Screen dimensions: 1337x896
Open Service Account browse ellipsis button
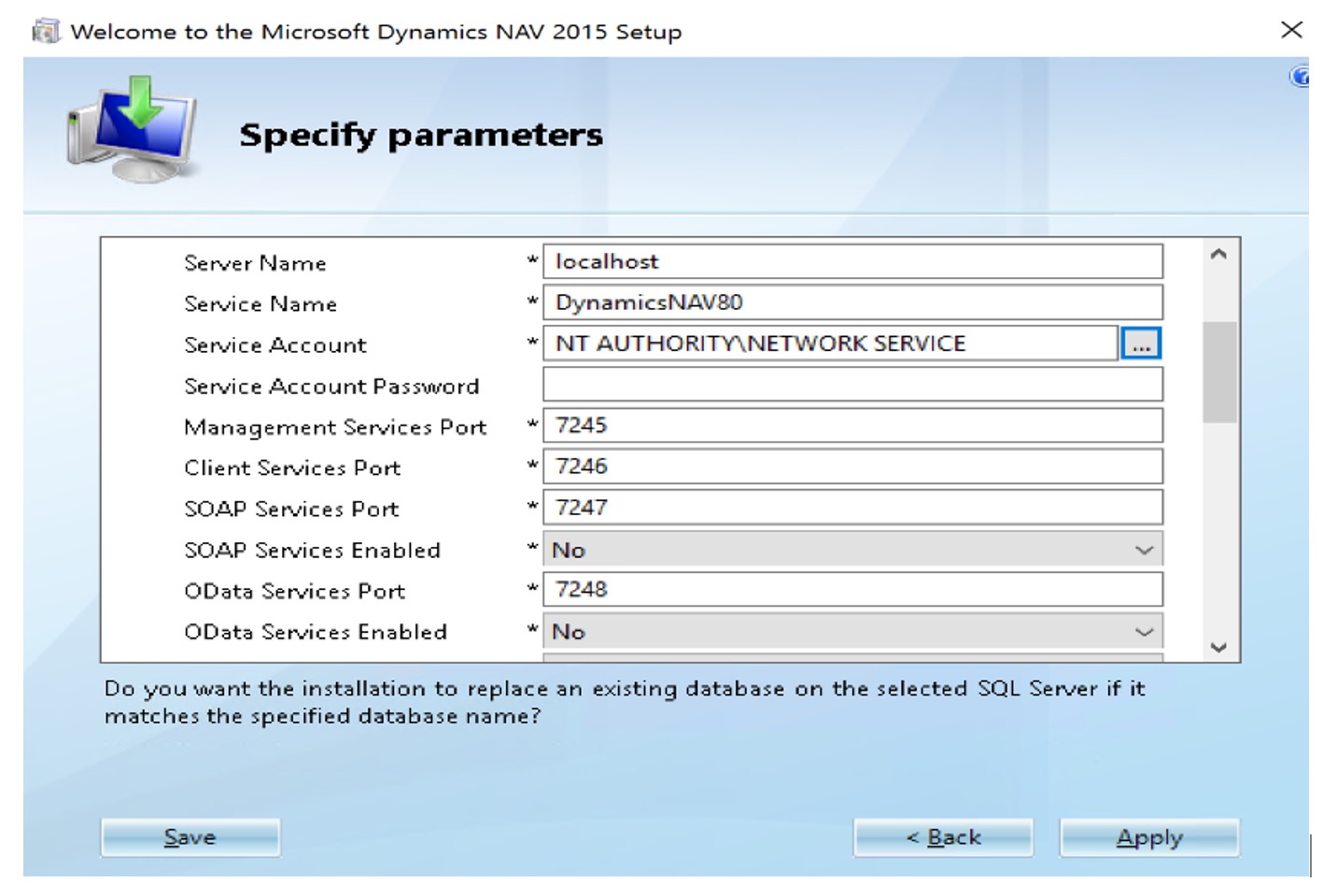coord(1141,343)
